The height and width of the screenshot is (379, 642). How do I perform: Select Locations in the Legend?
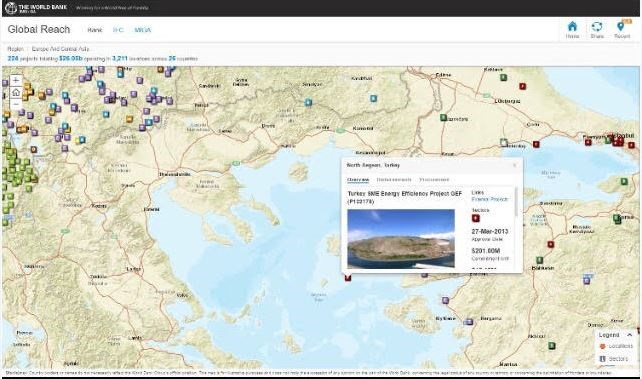(x=616, y=346)
